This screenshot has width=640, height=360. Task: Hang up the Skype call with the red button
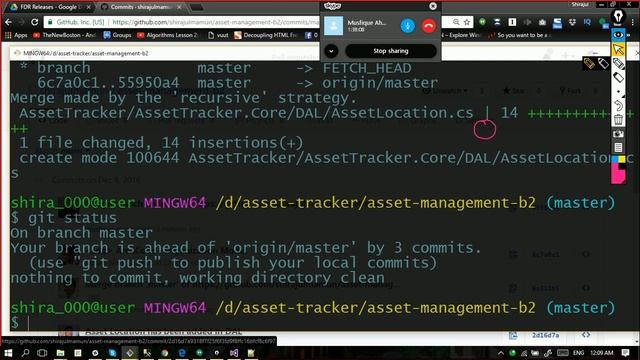click(428, 26)
